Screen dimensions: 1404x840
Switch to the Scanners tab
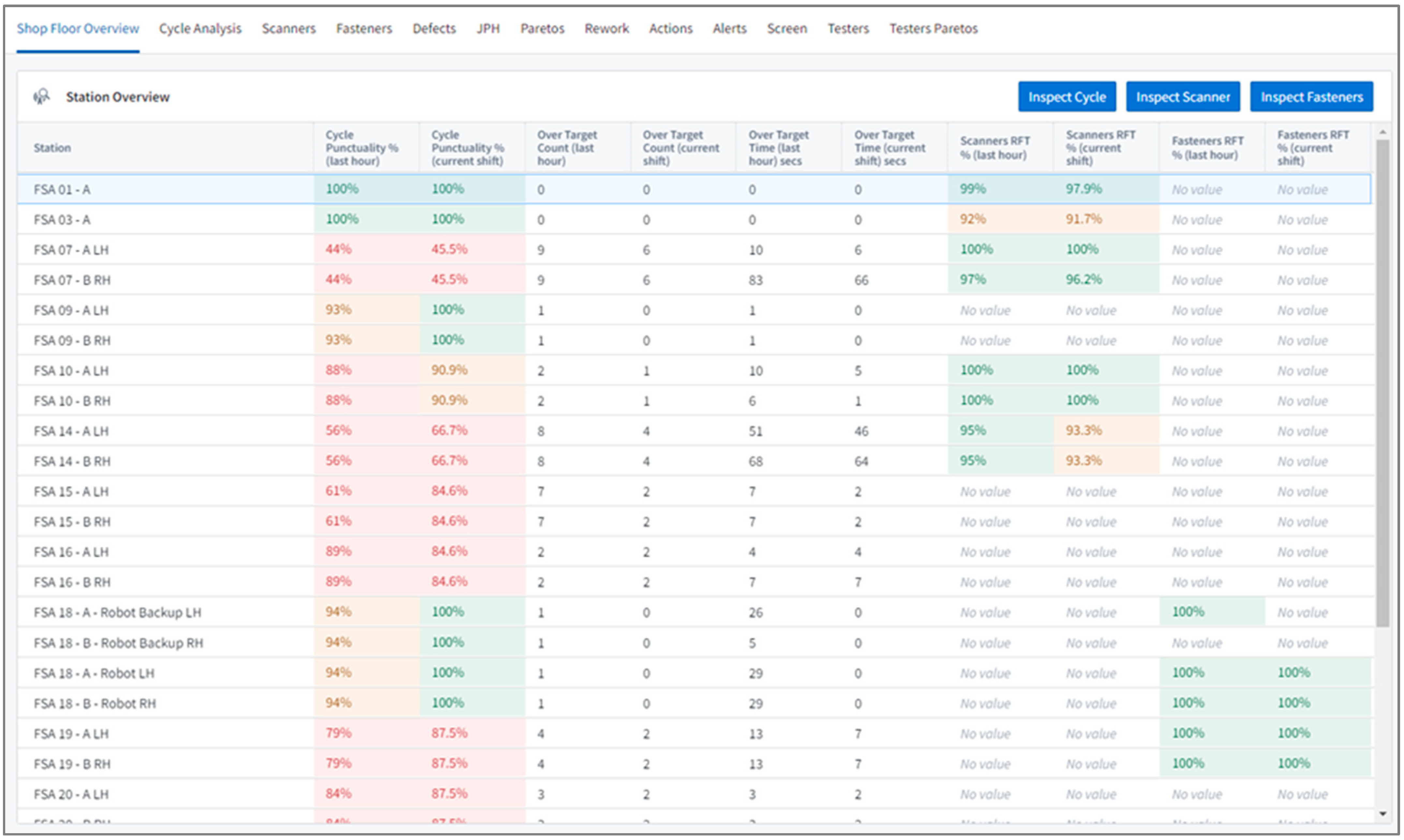point(288,28)
